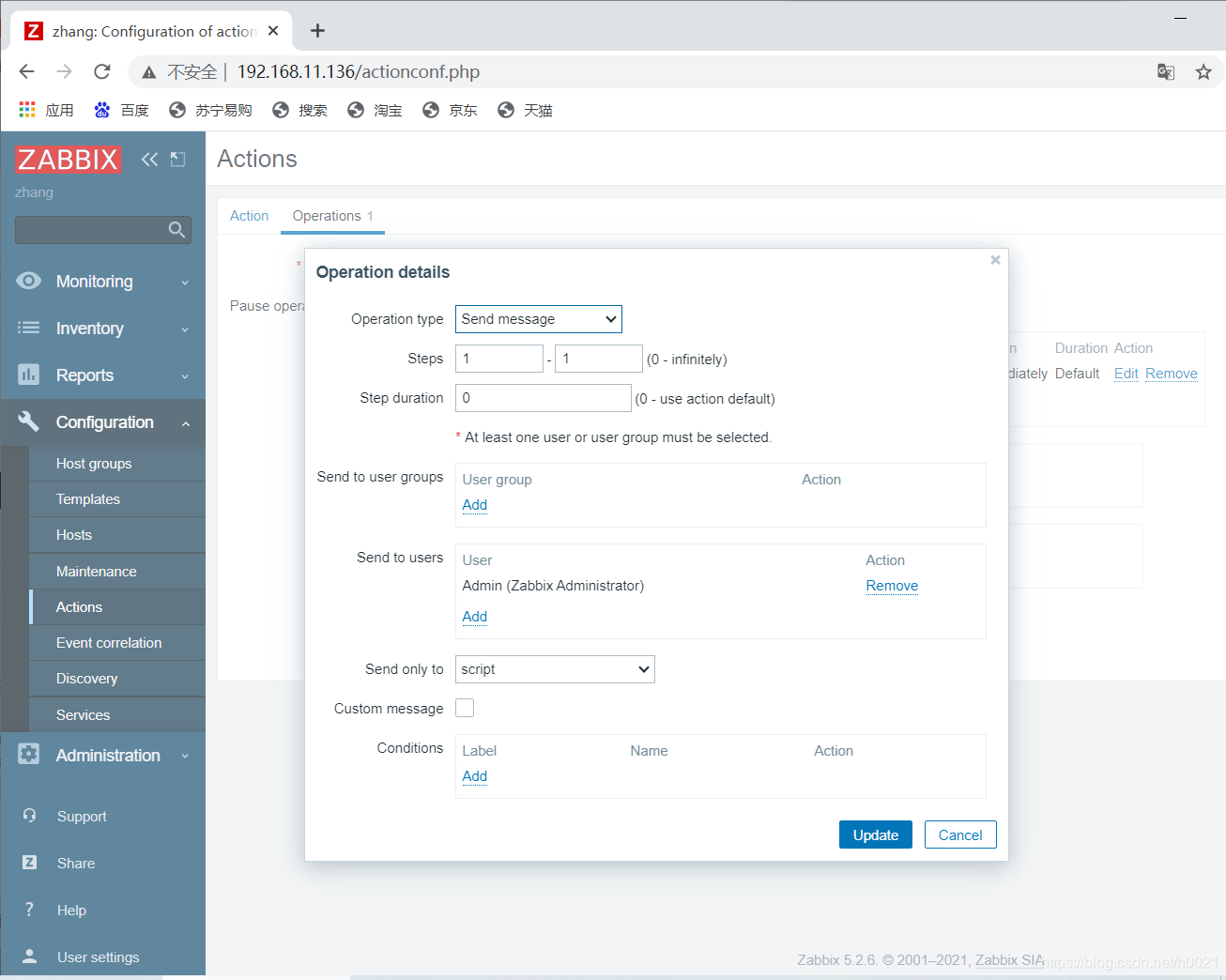
Task: Click the Zabbix logo in sidebar
Action: [x=68, y=160]
